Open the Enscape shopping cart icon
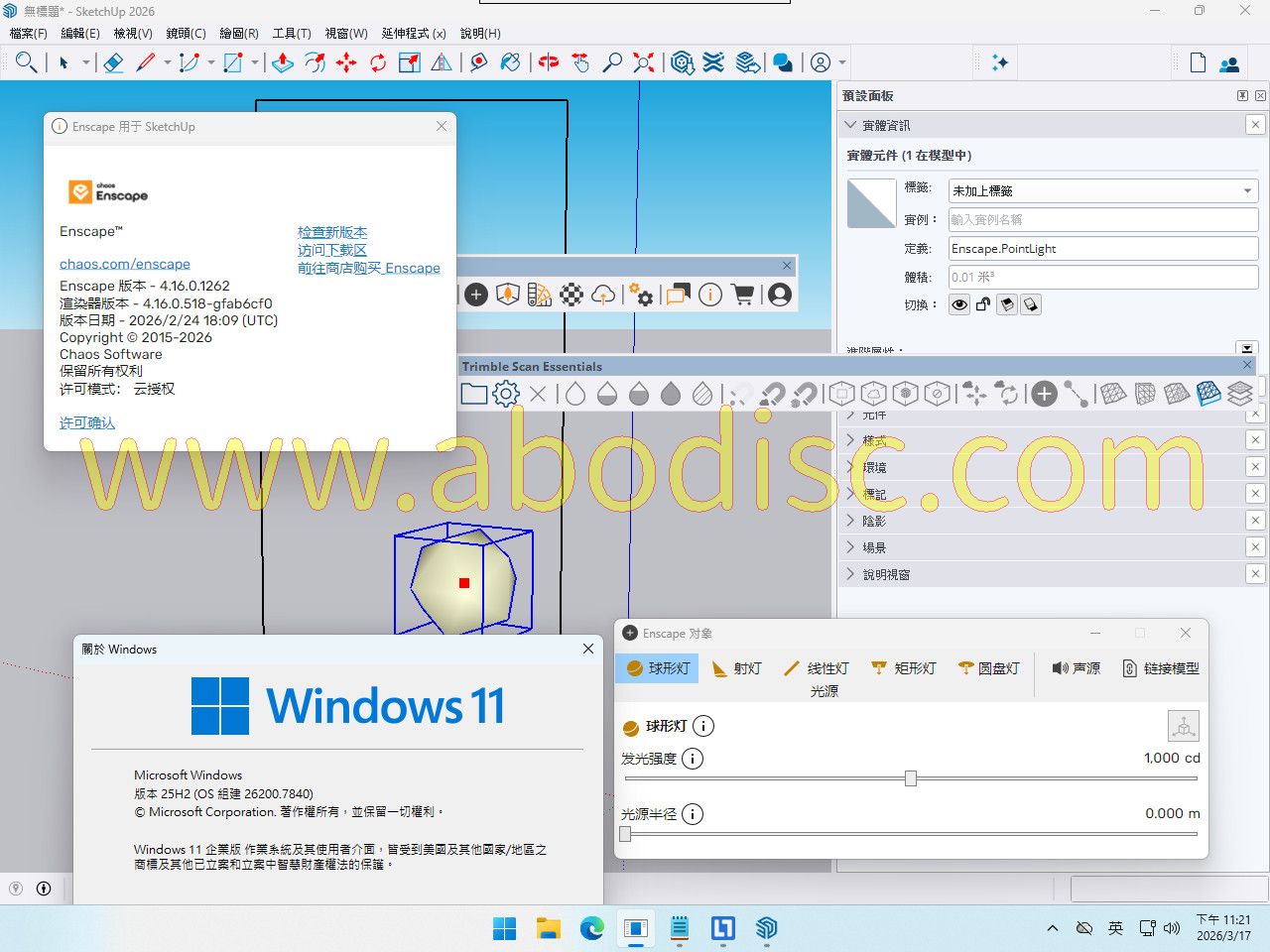The width and height of the screenshot is (1270, 952). (742, 295)
